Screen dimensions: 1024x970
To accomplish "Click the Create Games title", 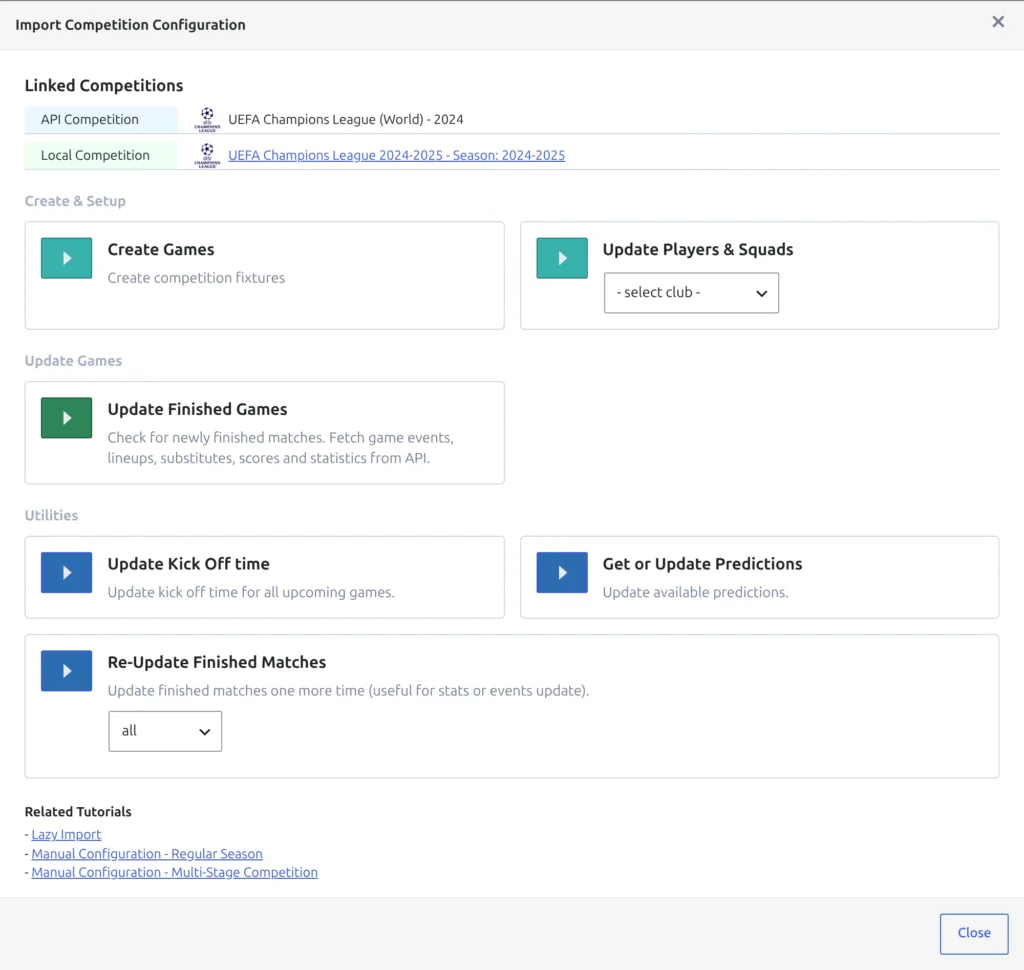I will [161, 250].
